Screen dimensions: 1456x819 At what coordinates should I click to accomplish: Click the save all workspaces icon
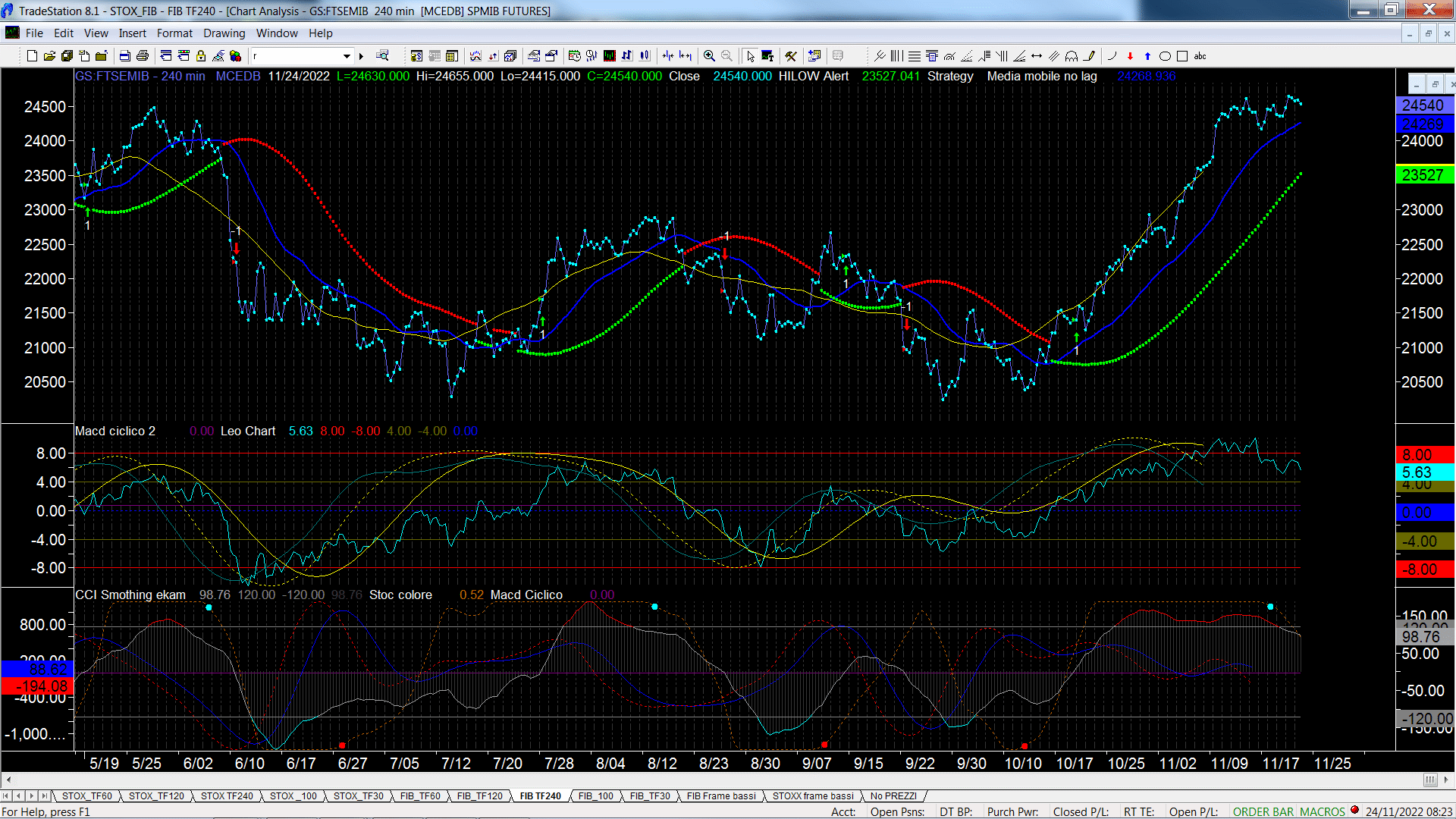pos(67,56)
